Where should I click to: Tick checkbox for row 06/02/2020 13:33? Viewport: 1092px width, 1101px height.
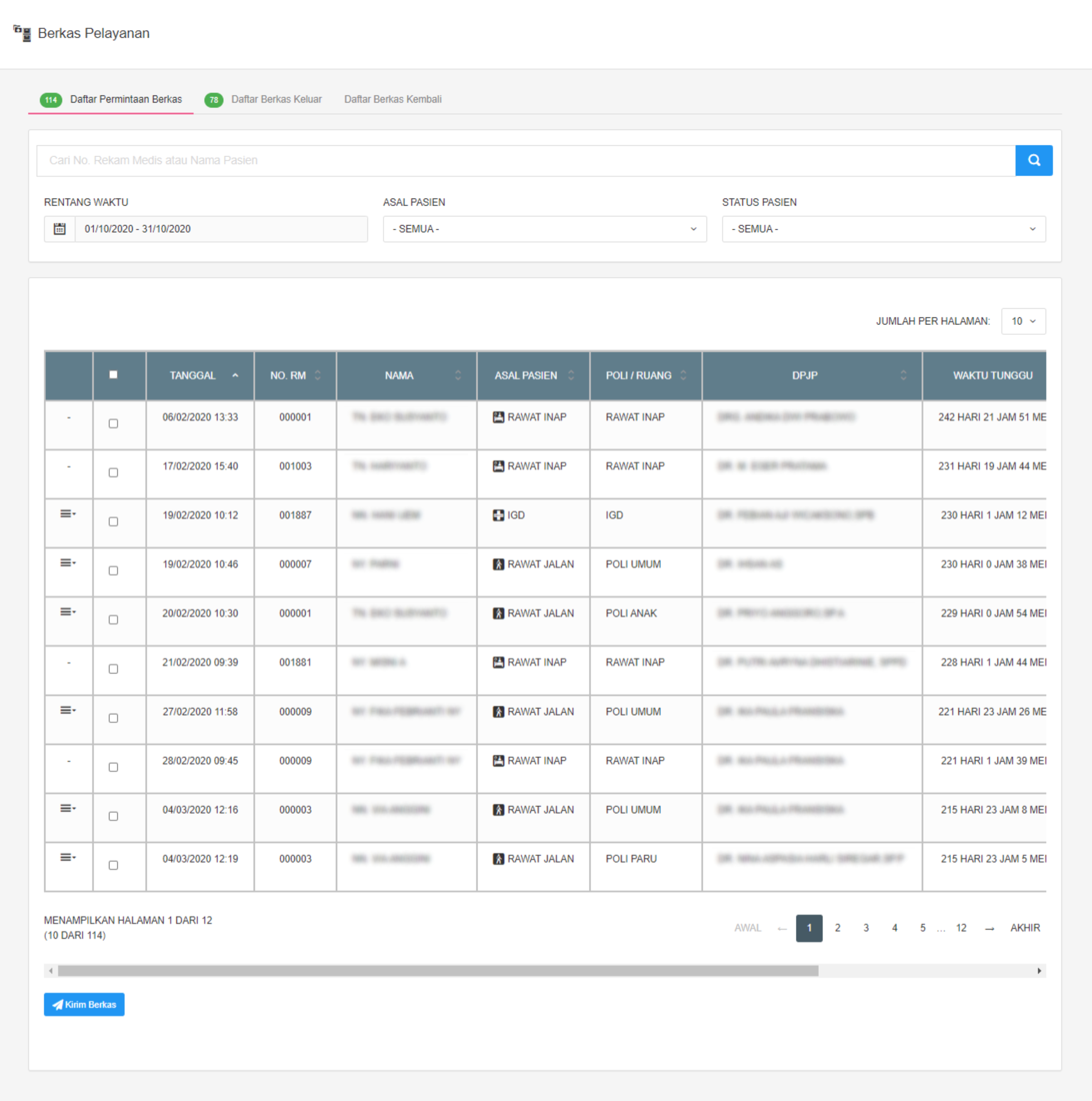click(113, 423)
